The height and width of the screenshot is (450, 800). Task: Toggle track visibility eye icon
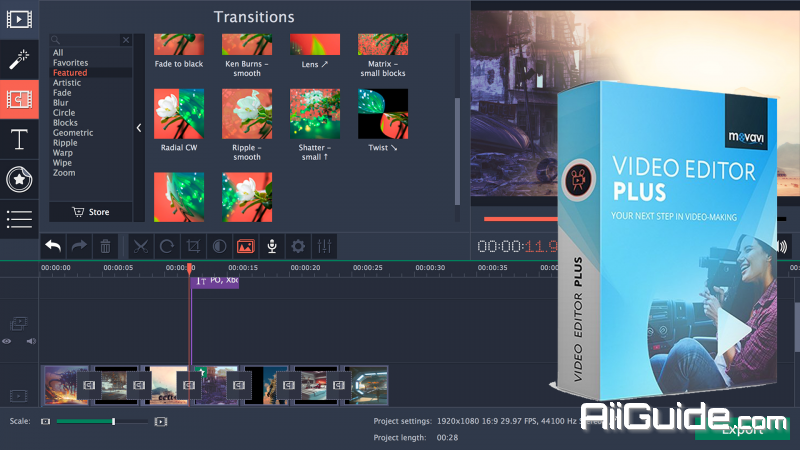pyautogui.click(x=7, y=341)
